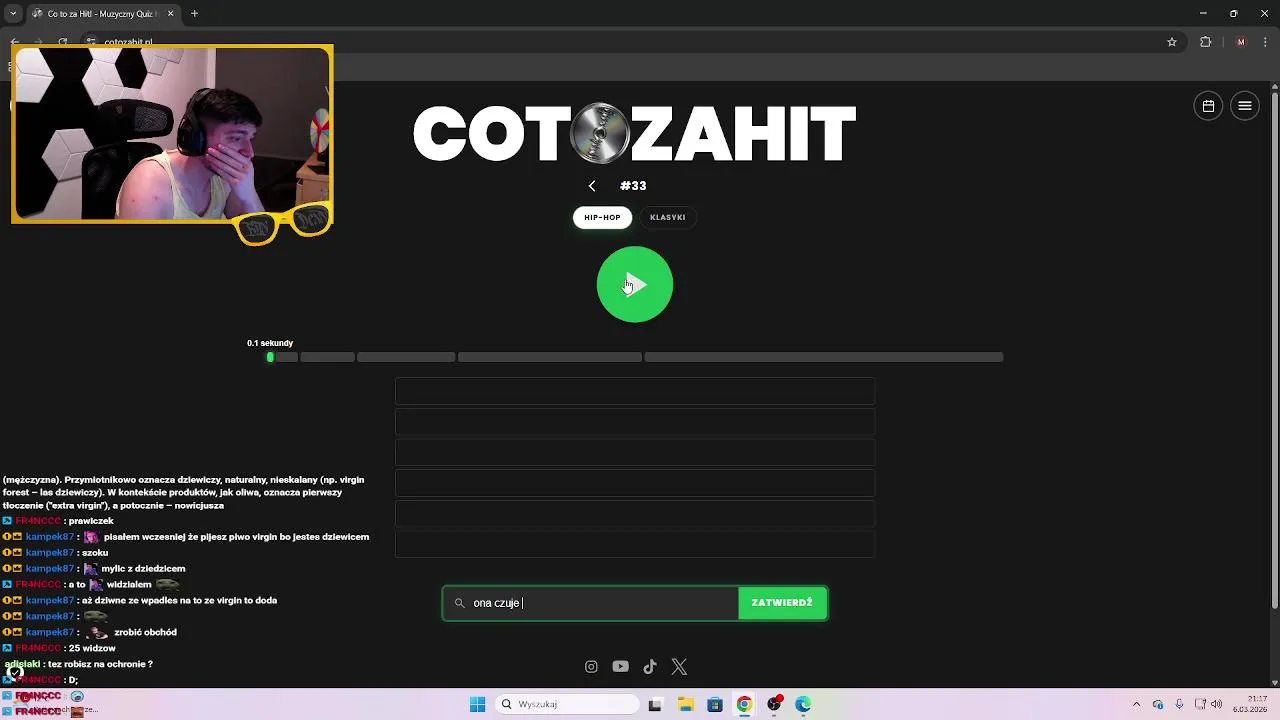The height and width of the screenshot is (720, 1280).
Task: Open Microsoft Edge from the taskbar
Action: point(803,704)
